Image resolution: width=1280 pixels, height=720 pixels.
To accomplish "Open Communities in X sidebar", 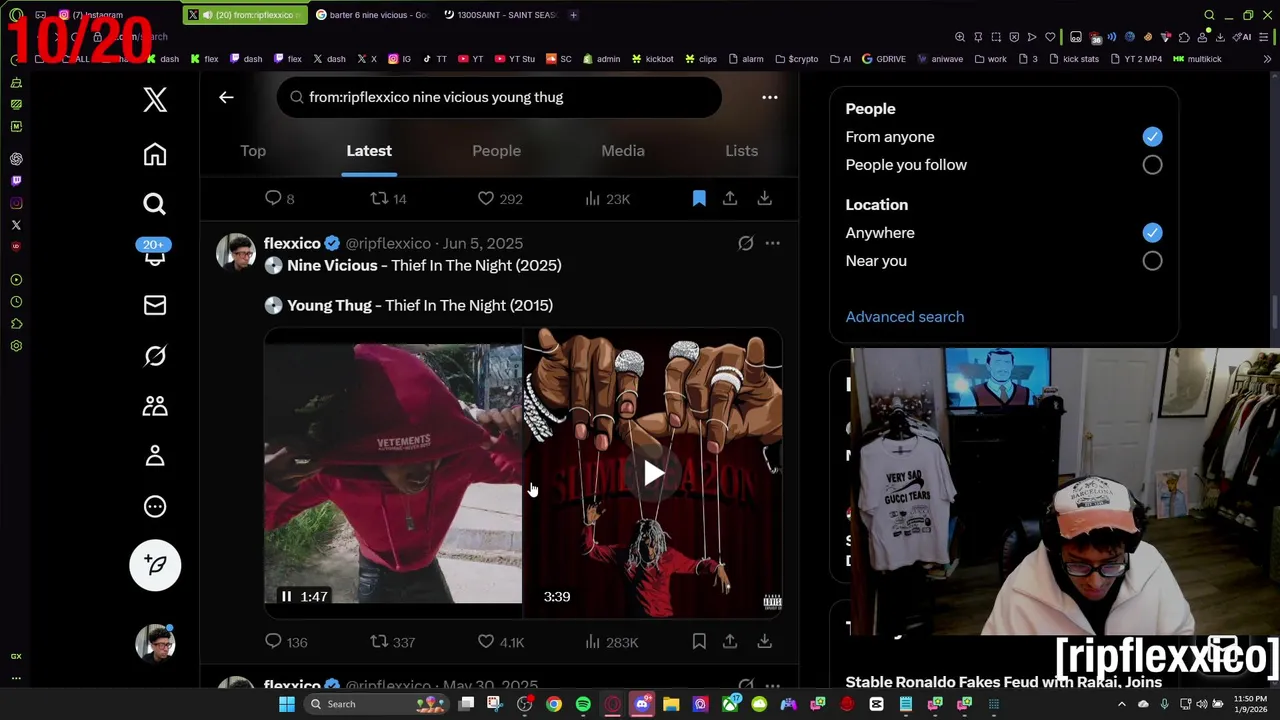I will click(x=155, y=405).
